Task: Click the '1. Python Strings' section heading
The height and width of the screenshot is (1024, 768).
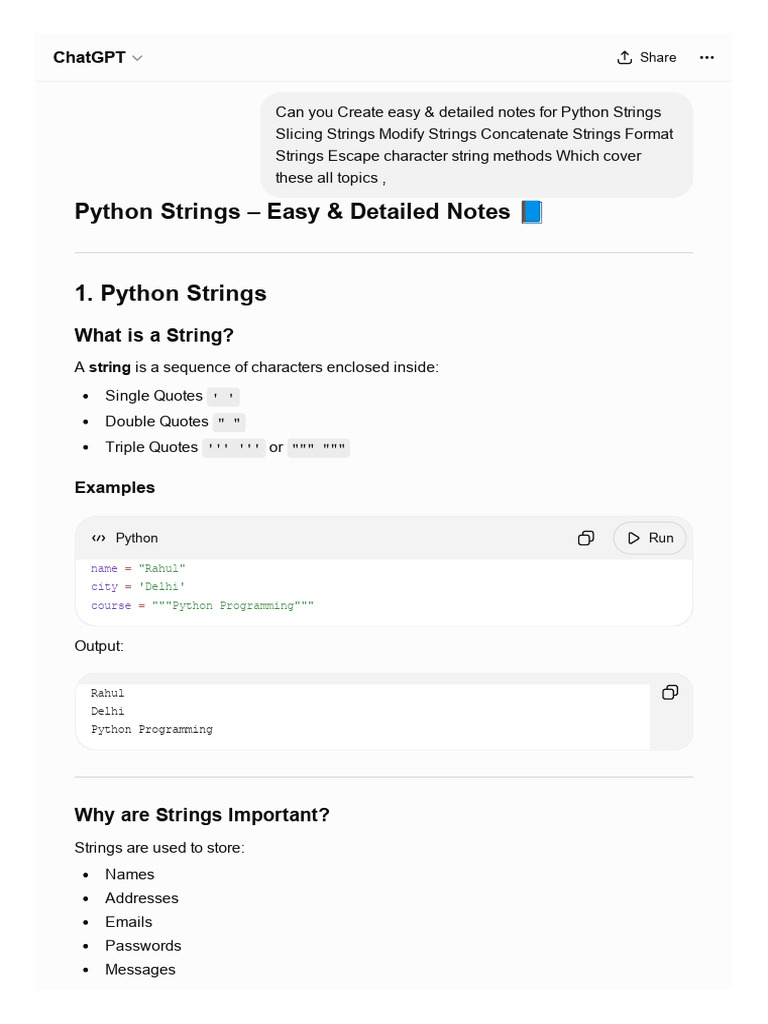Action: 170,293
